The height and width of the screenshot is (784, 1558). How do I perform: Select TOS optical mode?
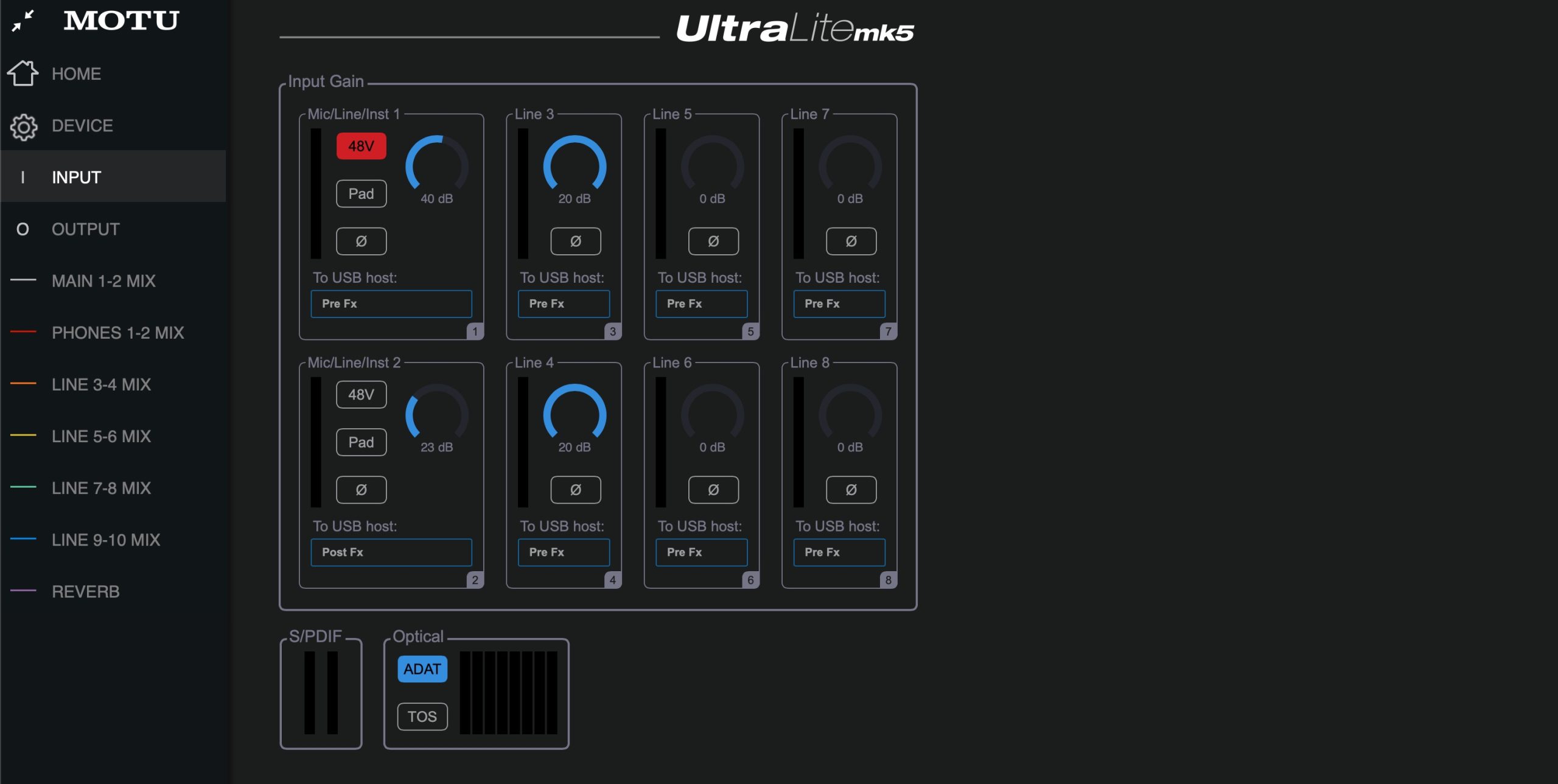pos(422,716)
